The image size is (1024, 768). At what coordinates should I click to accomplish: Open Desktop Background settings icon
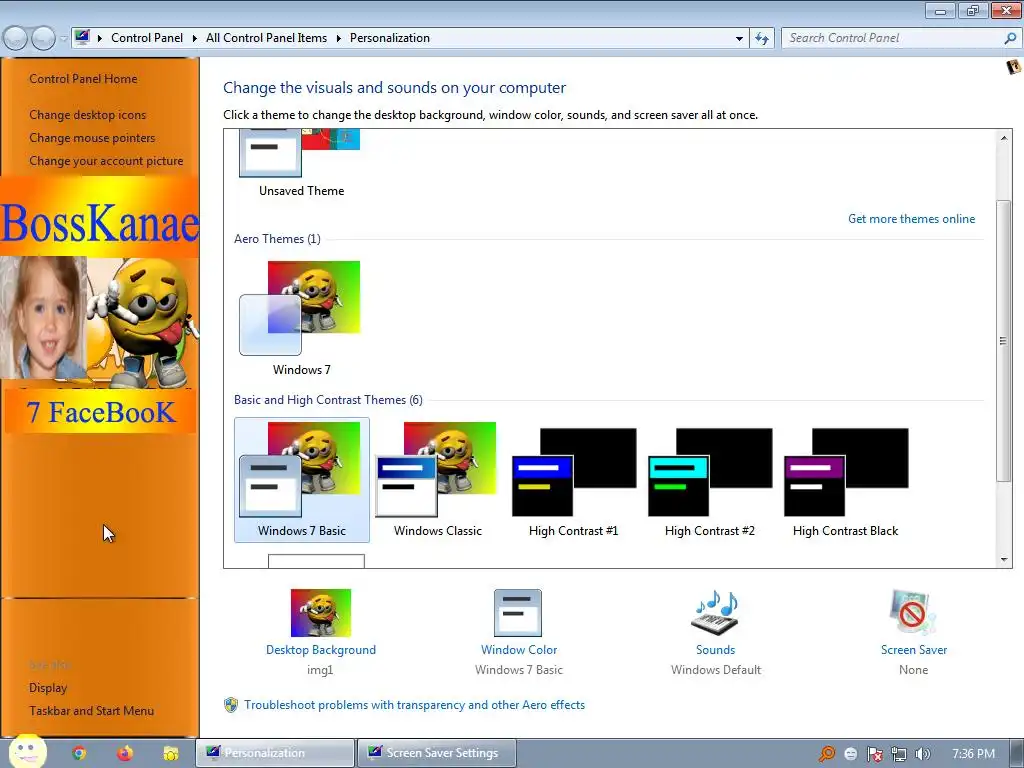321,613
